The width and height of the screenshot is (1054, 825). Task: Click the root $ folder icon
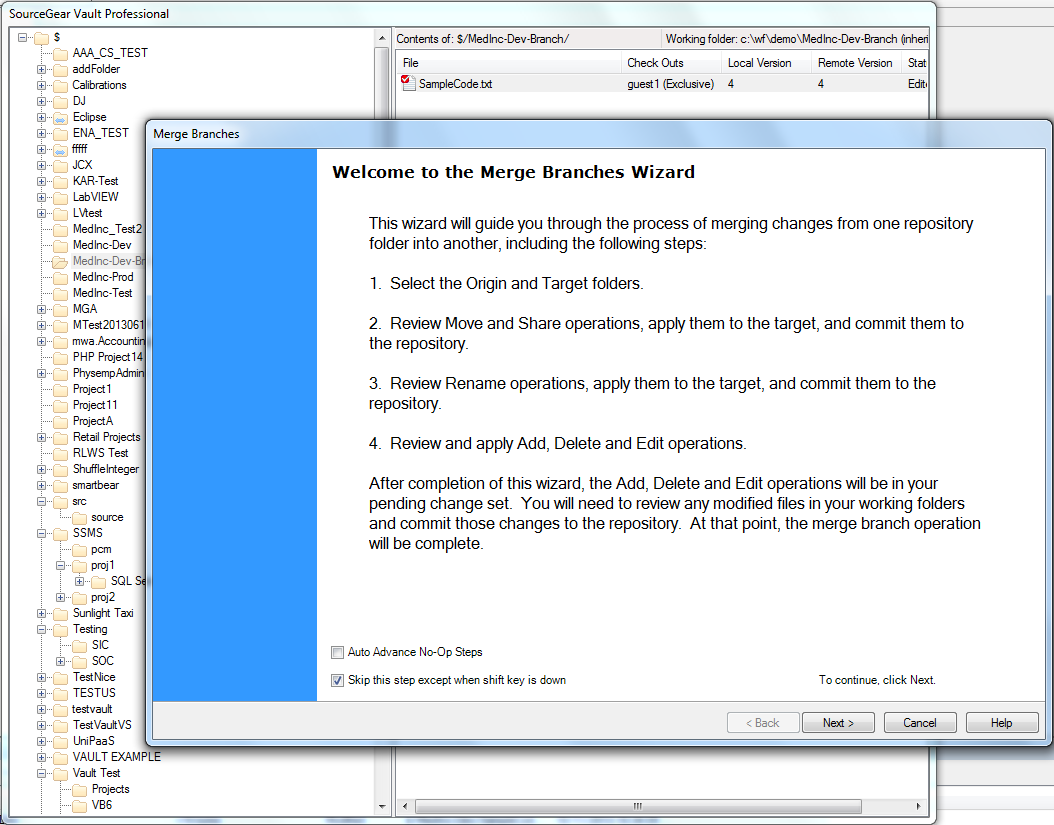tap(42, 38)
